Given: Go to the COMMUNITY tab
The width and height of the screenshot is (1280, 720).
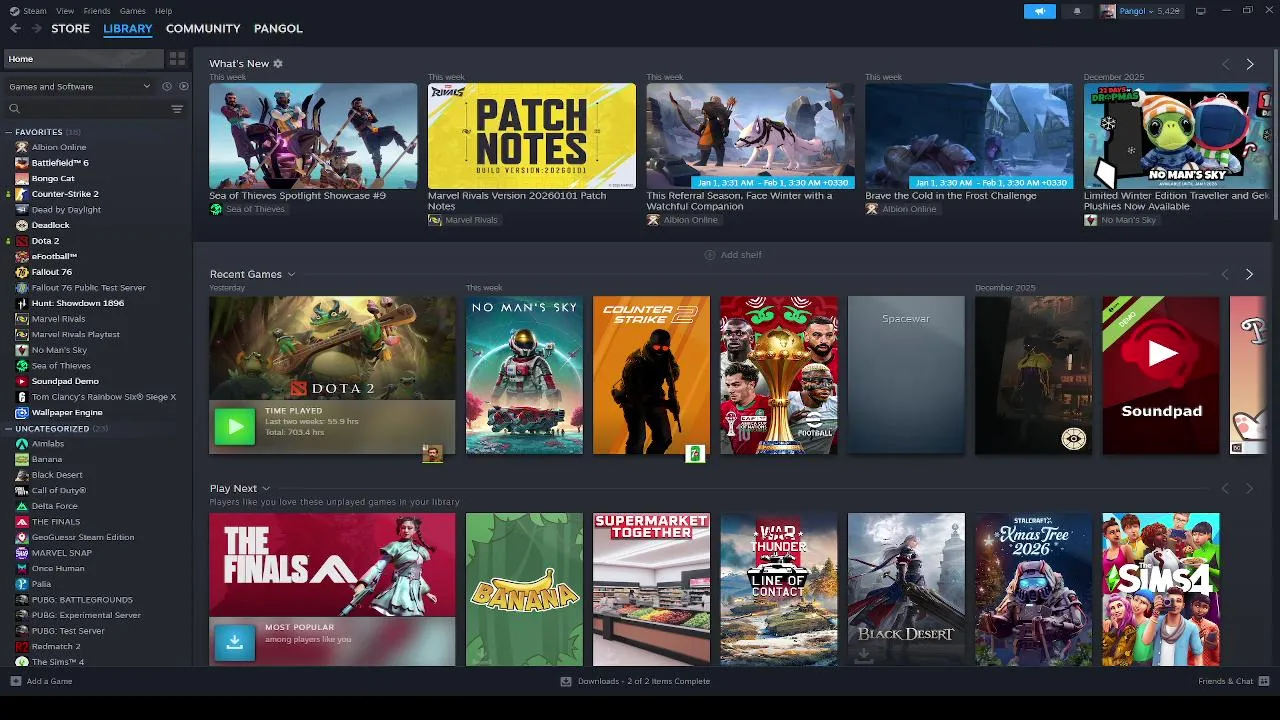Looking at the screenshot, I should click(x=203, y=28).
